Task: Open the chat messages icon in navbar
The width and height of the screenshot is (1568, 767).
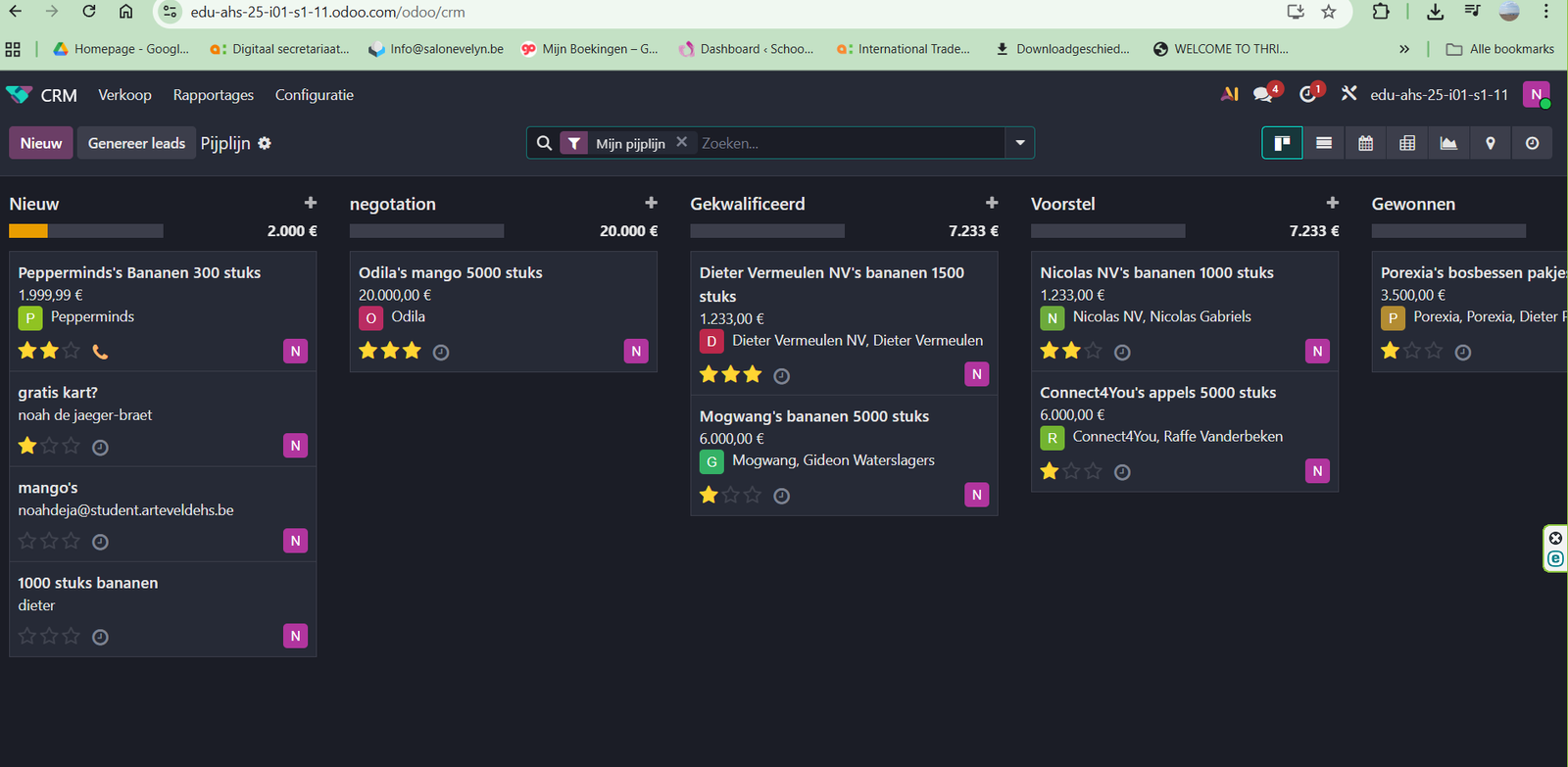Action: pyautogui.click(x=1263, y=95)
